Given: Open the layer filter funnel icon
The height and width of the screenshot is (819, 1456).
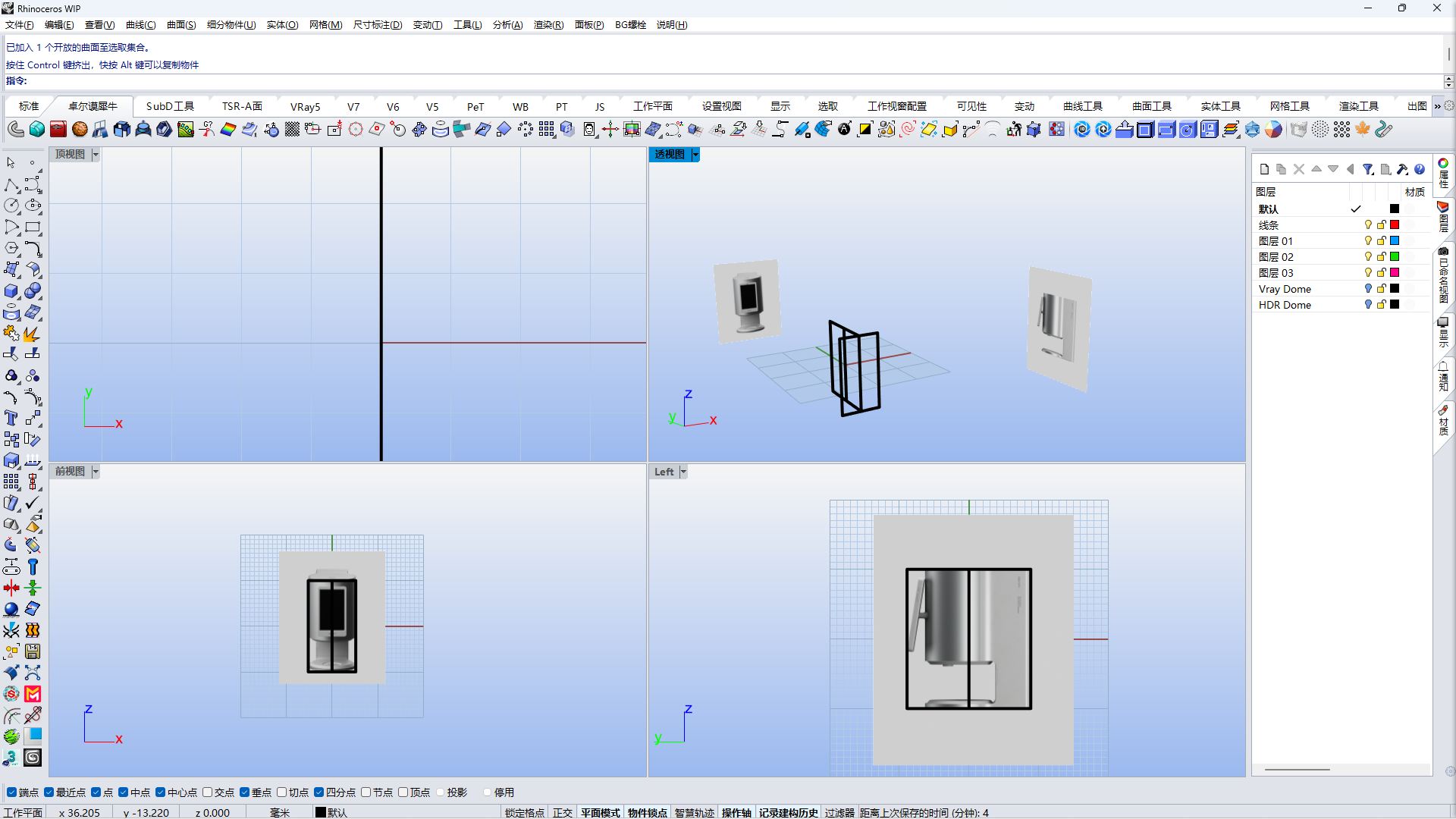Looking at the screenshot, I should coord(1367,169).
